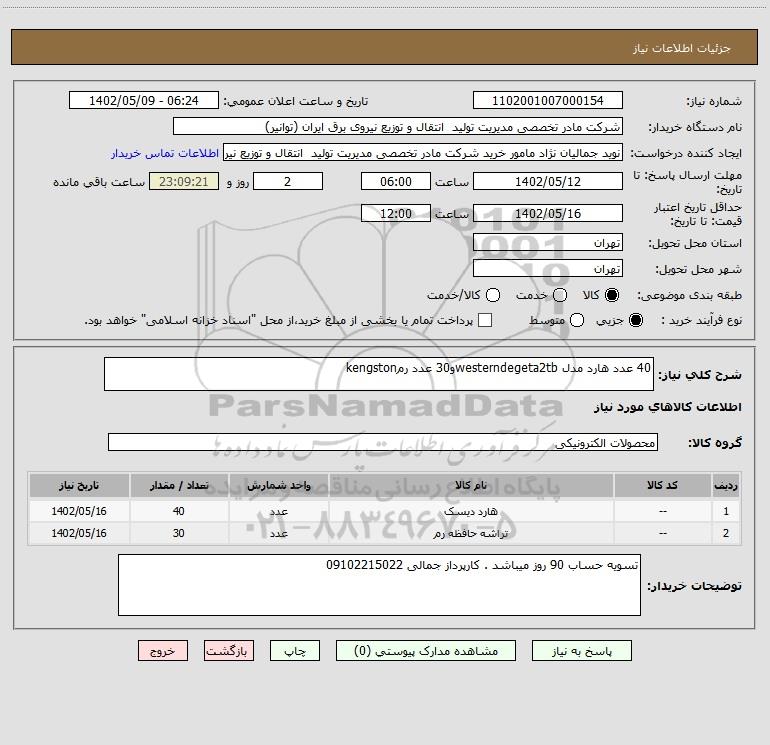Click the buyer notes text area
Image resolution: width=770 pixels, height=745 pixels.
coord(379,585)
